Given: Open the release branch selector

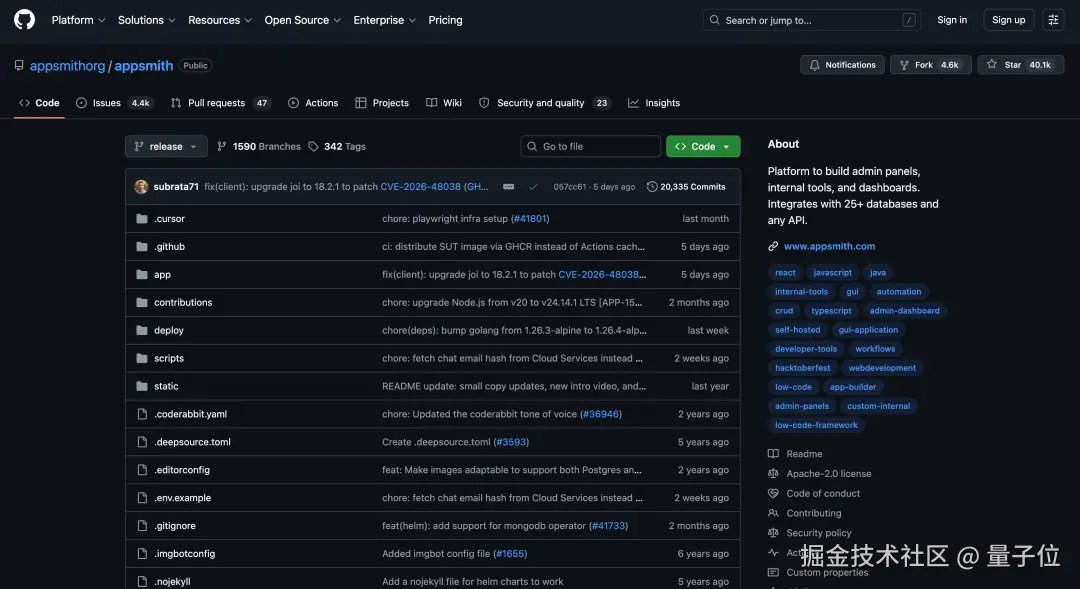Looking at the screenshot, I should coord(166,146).
